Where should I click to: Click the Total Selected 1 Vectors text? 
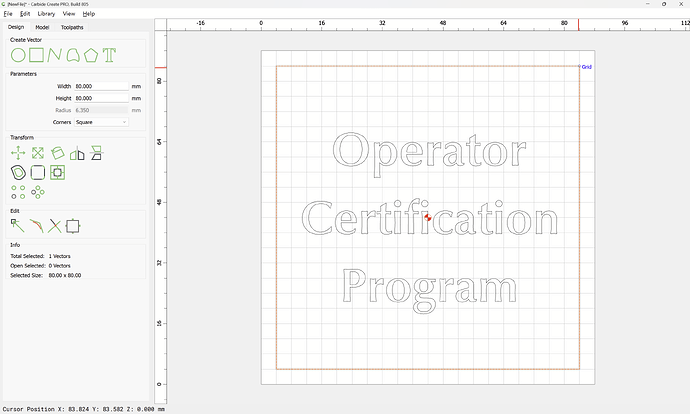click(x=40, y=256)
